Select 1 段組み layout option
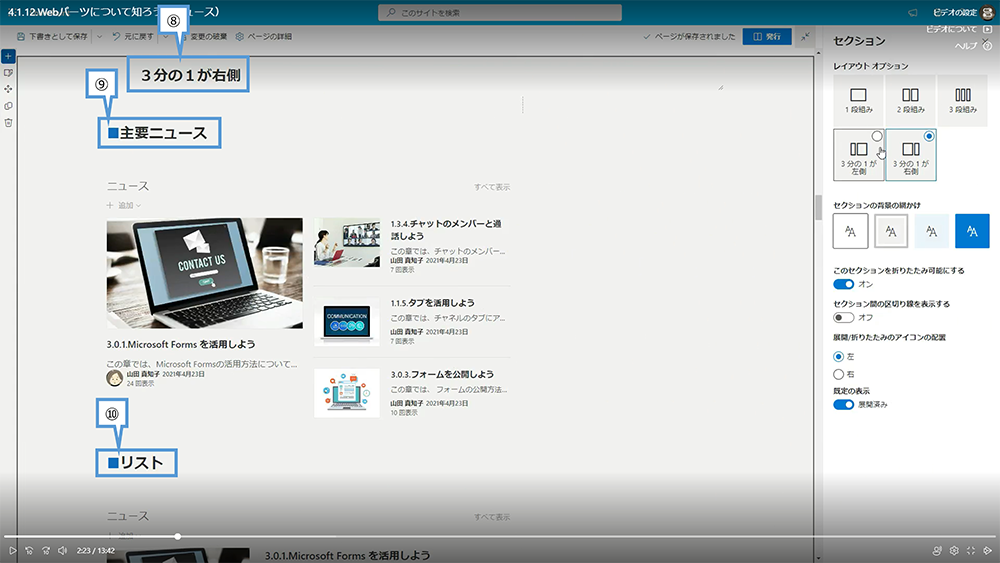Image resolution: width=1000 pixels, height=563 pixels. (x=858, y=100)
